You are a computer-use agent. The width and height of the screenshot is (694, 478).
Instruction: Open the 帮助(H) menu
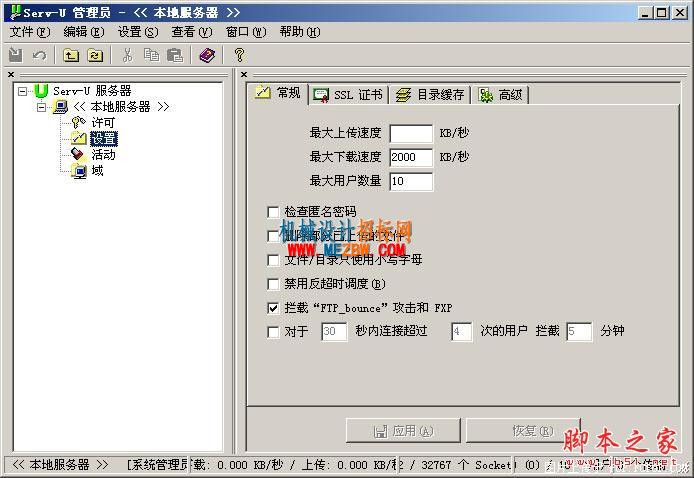(x=300, y=32)
